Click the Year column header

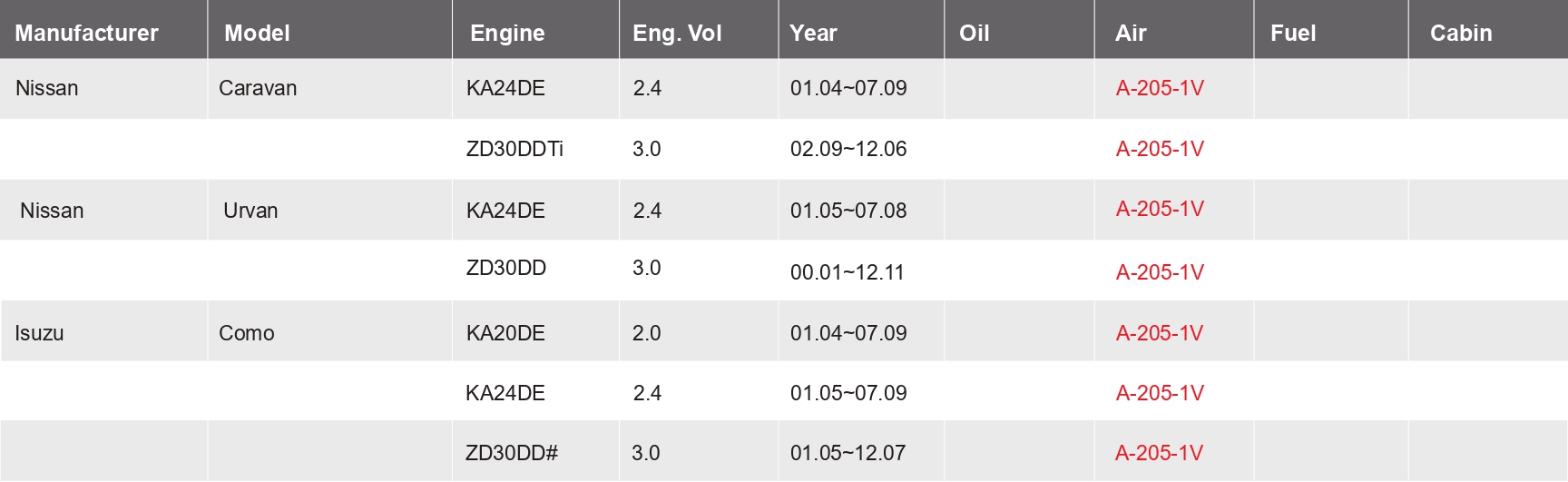point(813,33)
